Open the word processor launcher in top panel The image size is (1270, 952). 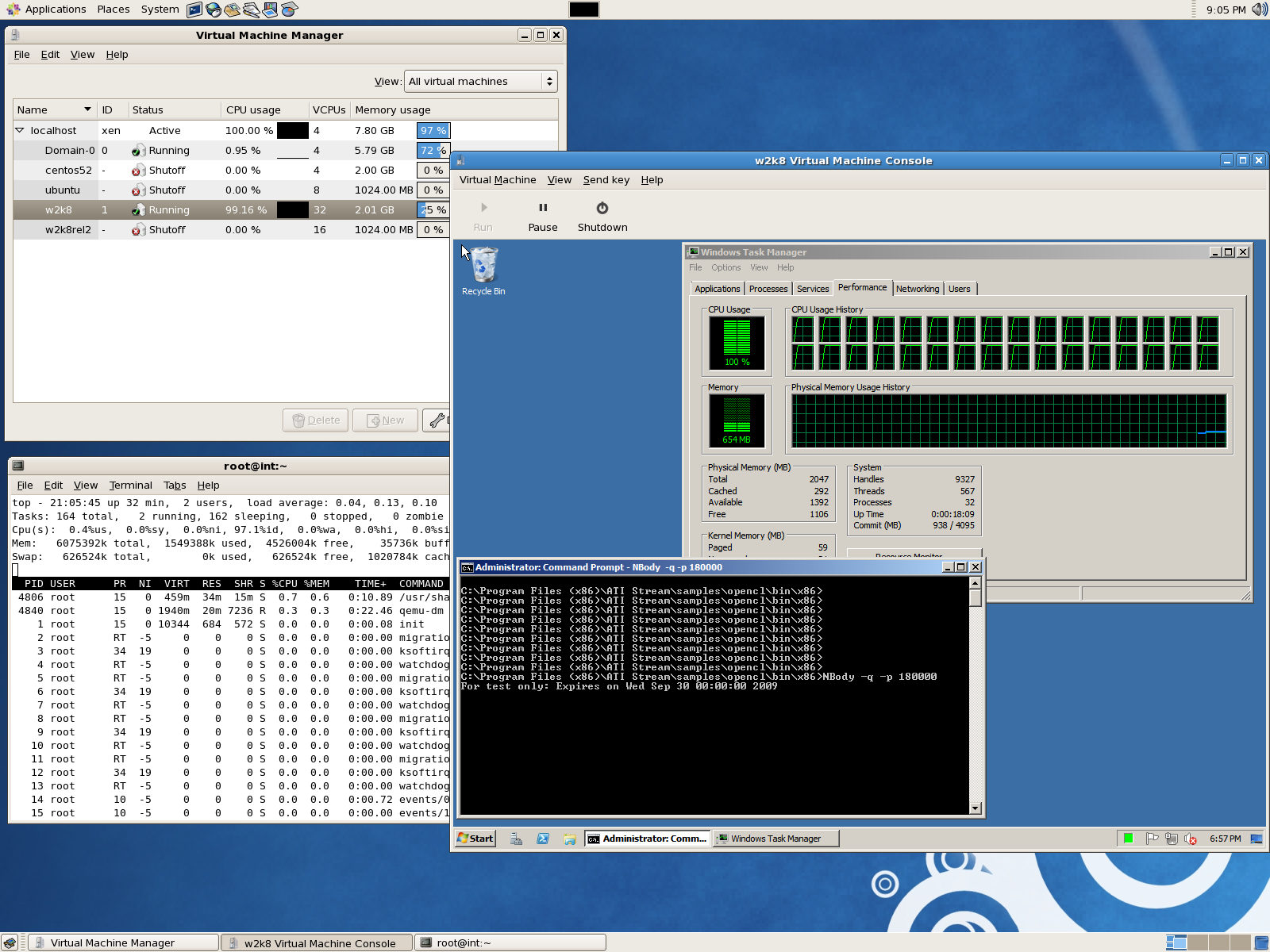coord(252,10)
